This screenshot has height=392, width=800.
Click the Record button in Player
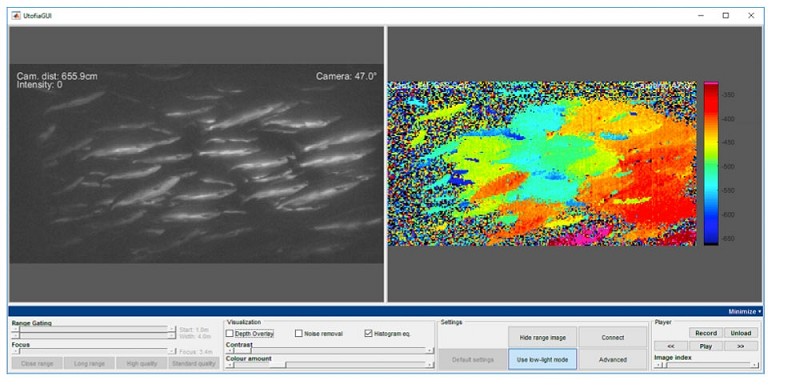(x=706, y=333)
